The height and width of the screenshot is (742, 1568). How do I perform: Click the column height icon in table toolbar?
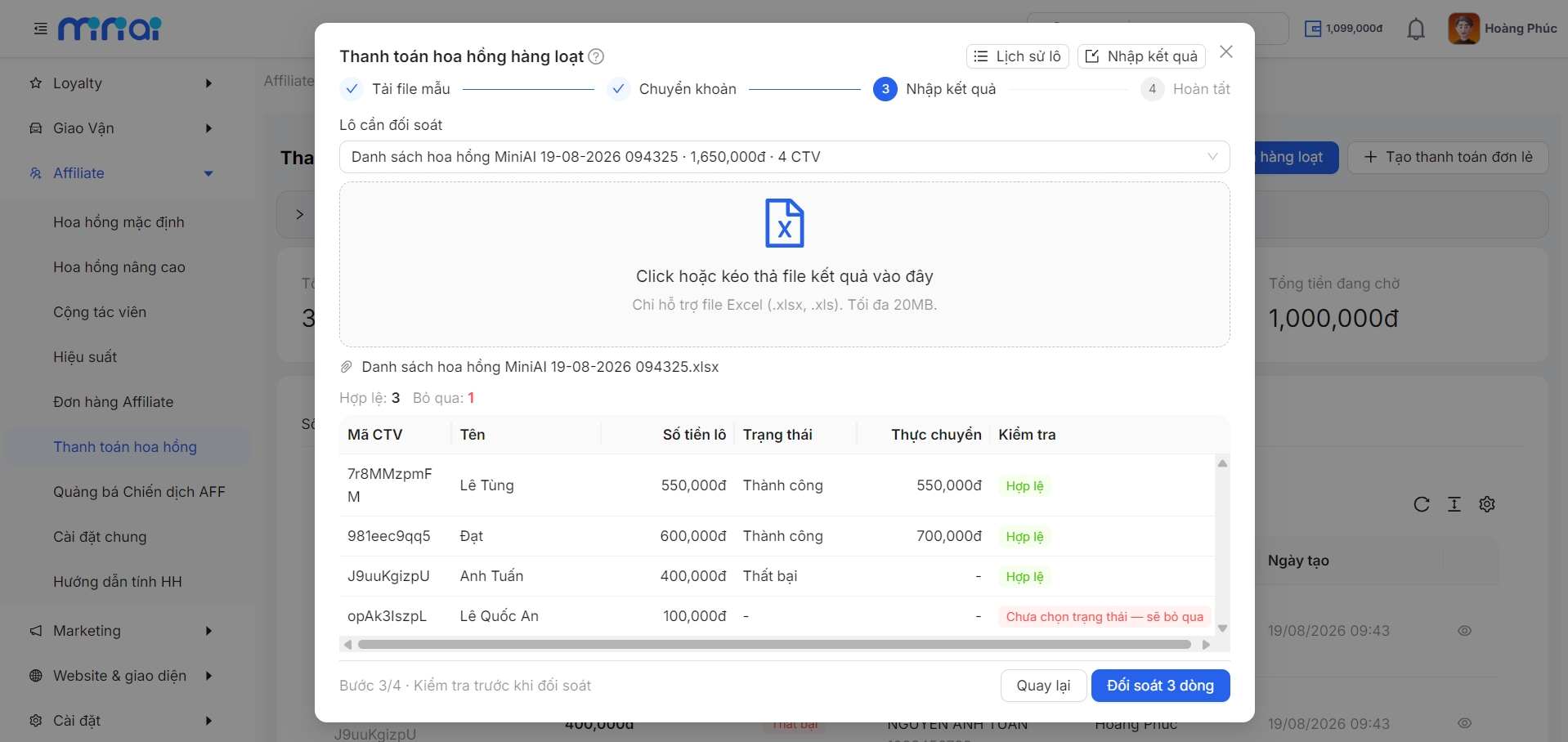click(1454, 504)
